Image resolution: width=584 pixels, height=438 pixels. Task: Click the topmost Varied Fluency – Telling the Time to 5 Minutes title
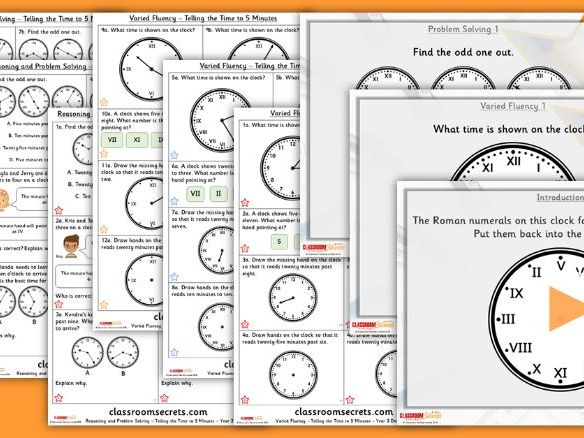pos(203,18)
